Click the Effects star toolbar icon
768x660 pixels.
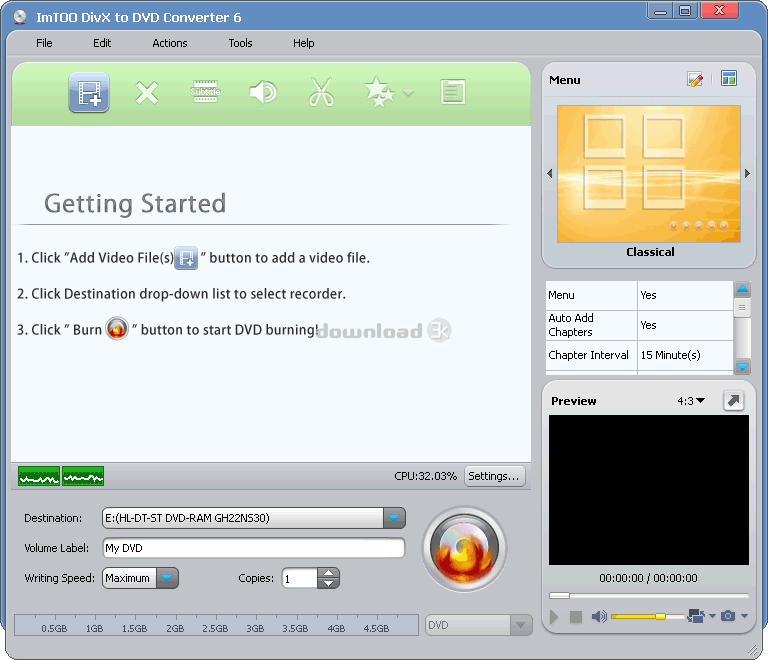point(379,93)
